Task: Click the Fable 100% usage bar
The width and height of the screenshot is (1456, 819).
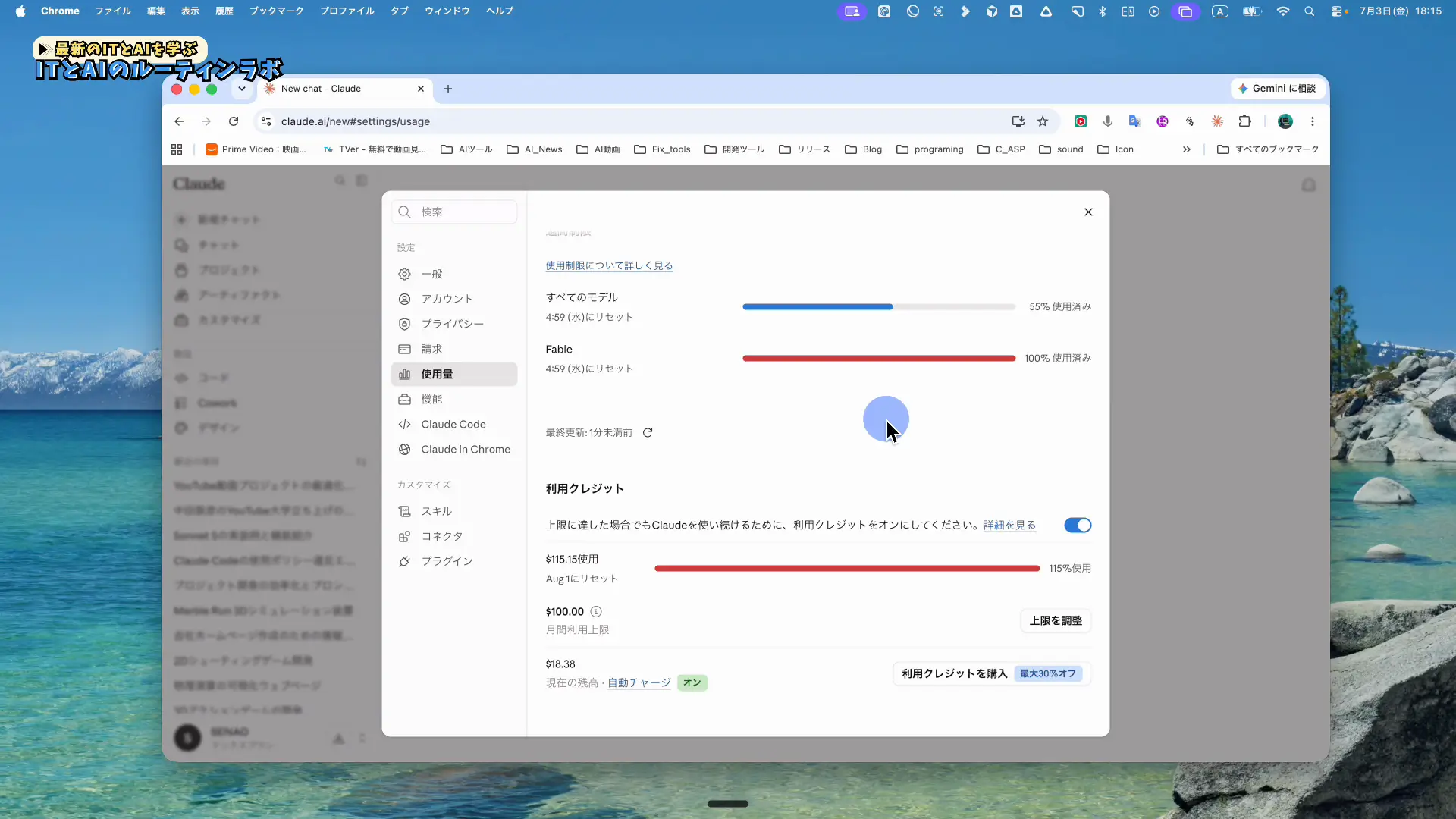Action: click(x=879, y=358)
